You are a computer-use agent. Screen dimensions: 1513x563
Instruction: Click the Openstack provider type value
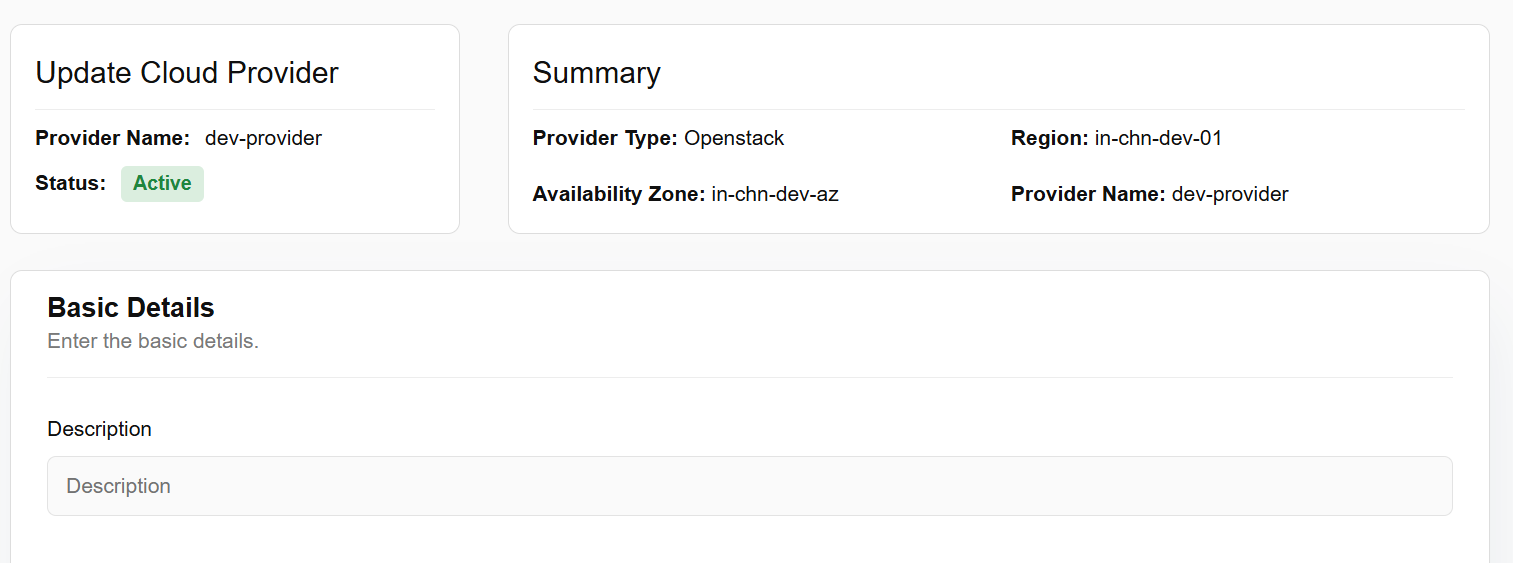pos(734,138)
